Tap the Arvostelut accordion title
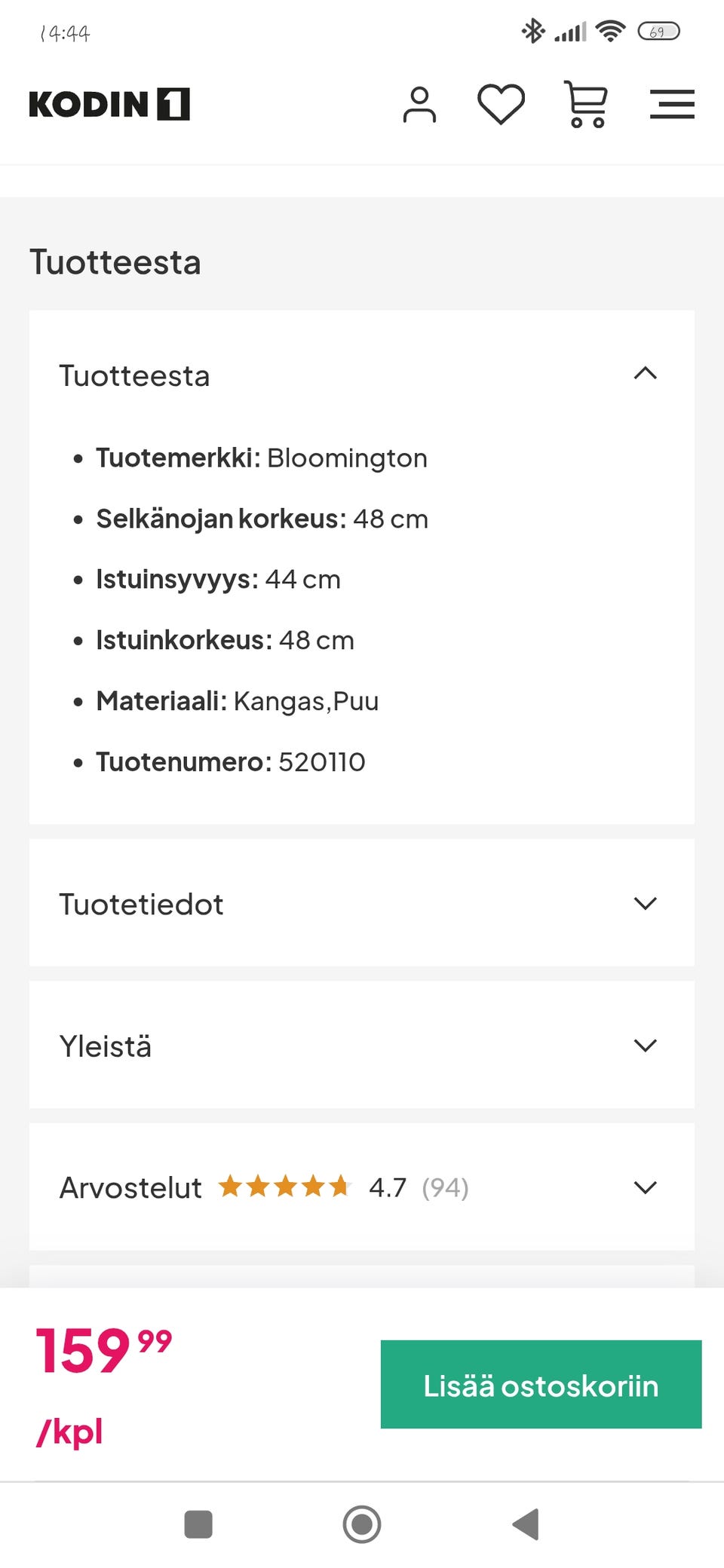 pos(130,1188)
